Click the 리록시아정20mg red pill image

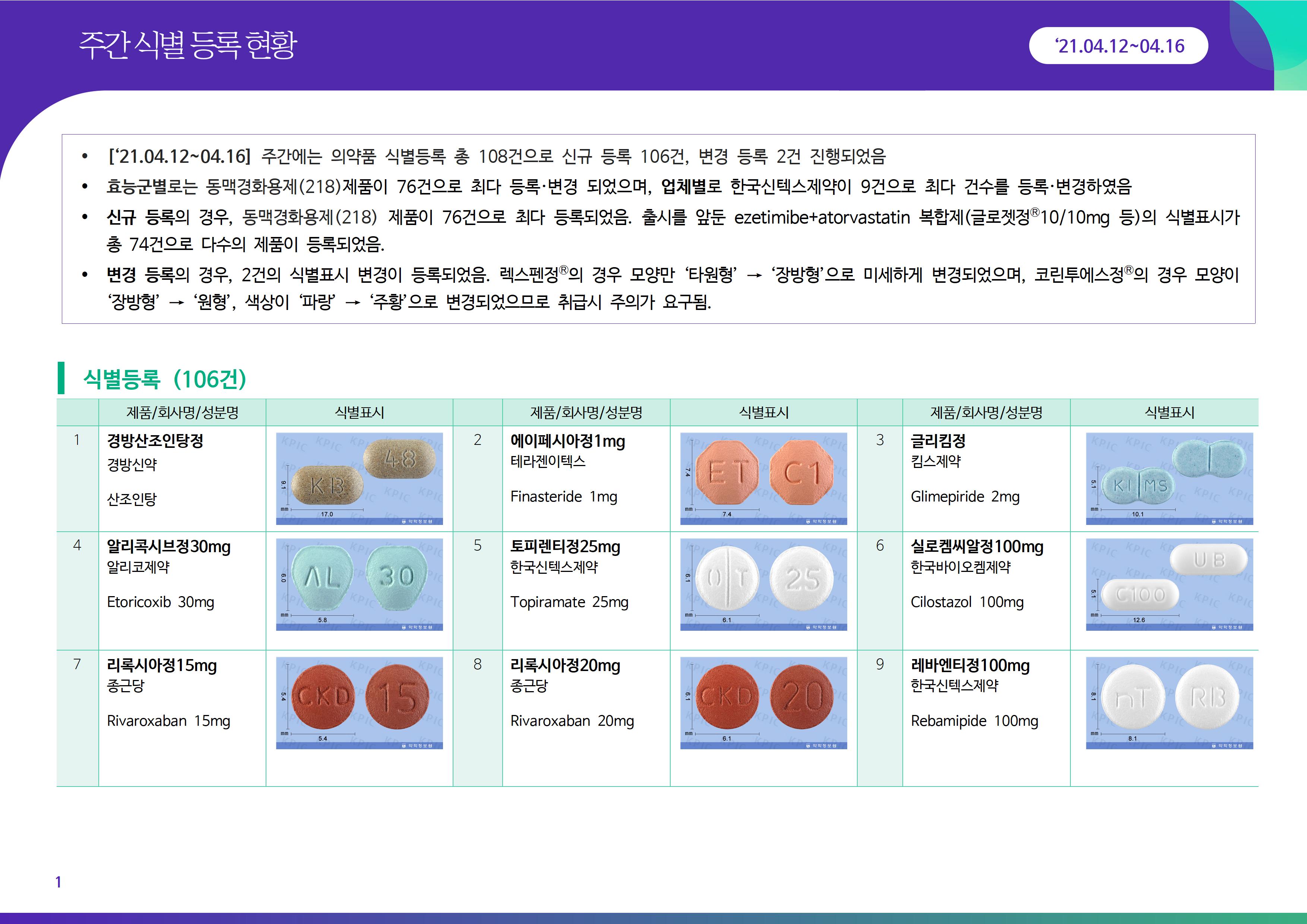click(x=763, y=703)
